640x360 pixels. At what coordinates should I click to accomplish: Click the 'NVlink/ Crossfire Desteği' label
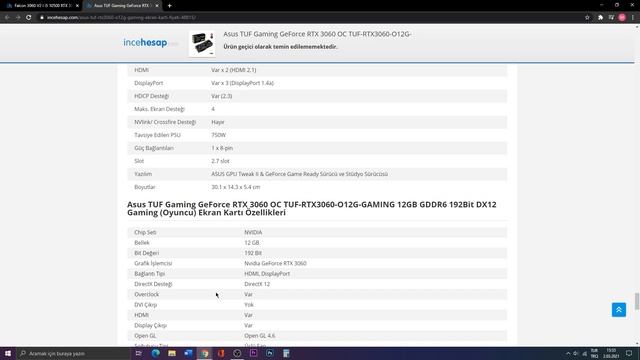pos(165,122)
